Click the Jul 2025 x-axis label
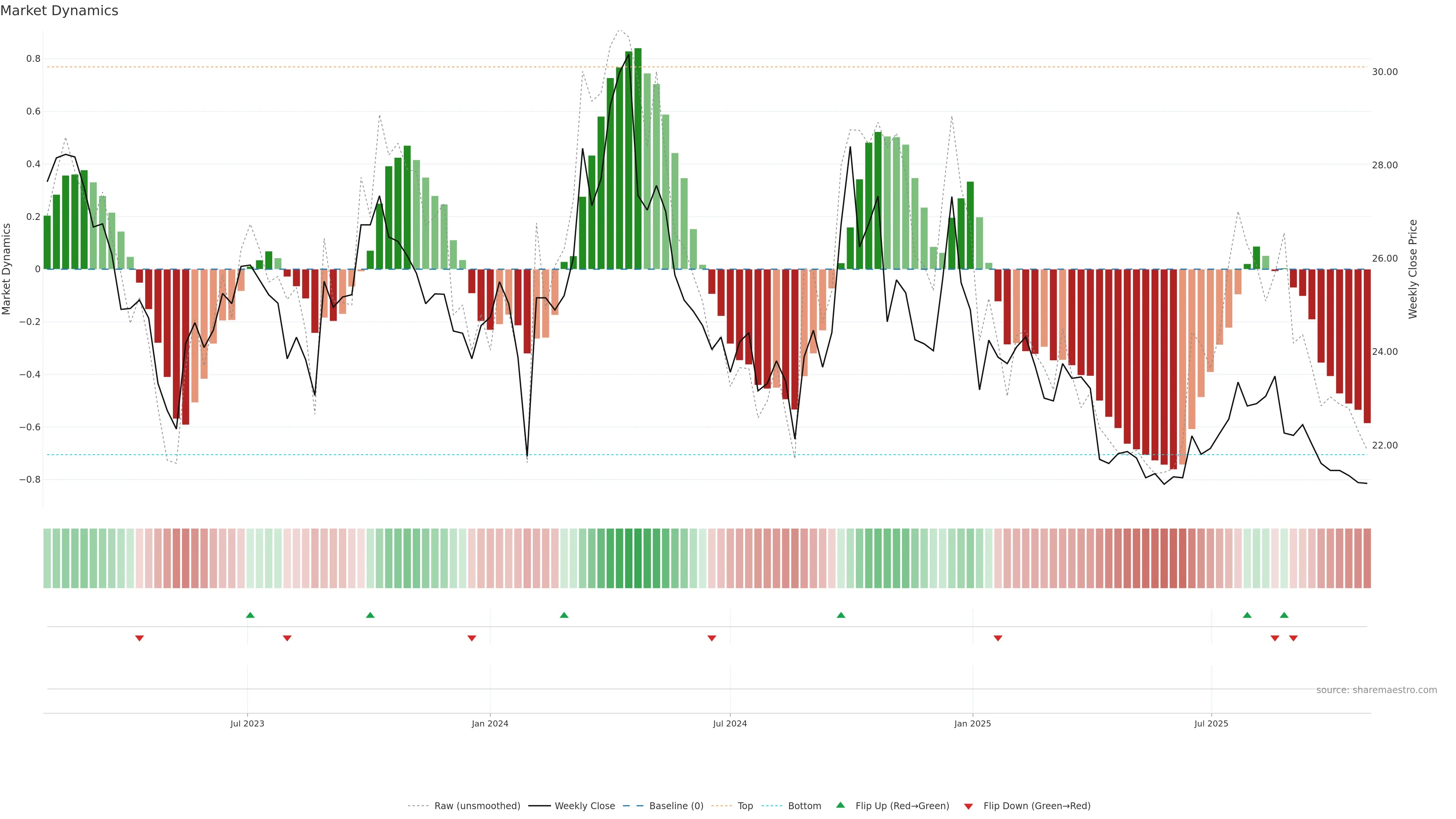 pos(1211,723)
